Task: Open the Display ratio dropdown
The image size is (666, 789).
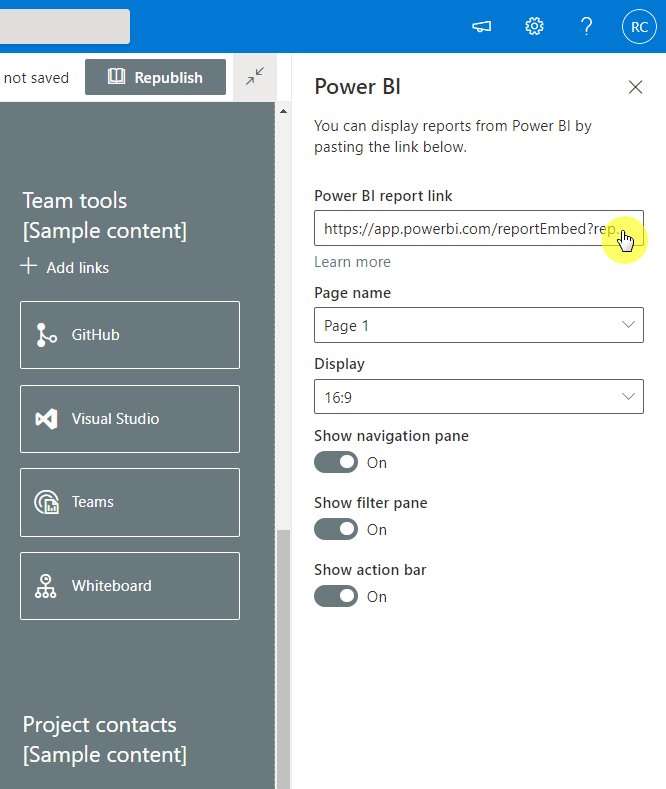Action: point(479,397)
